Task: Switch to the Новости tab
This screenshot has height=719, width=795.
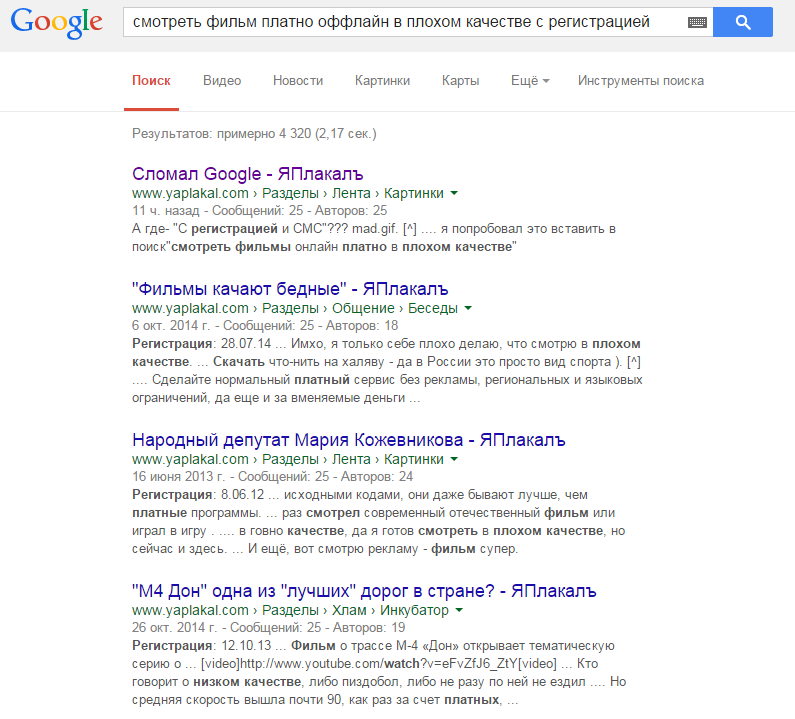Action: pos(298,81)
